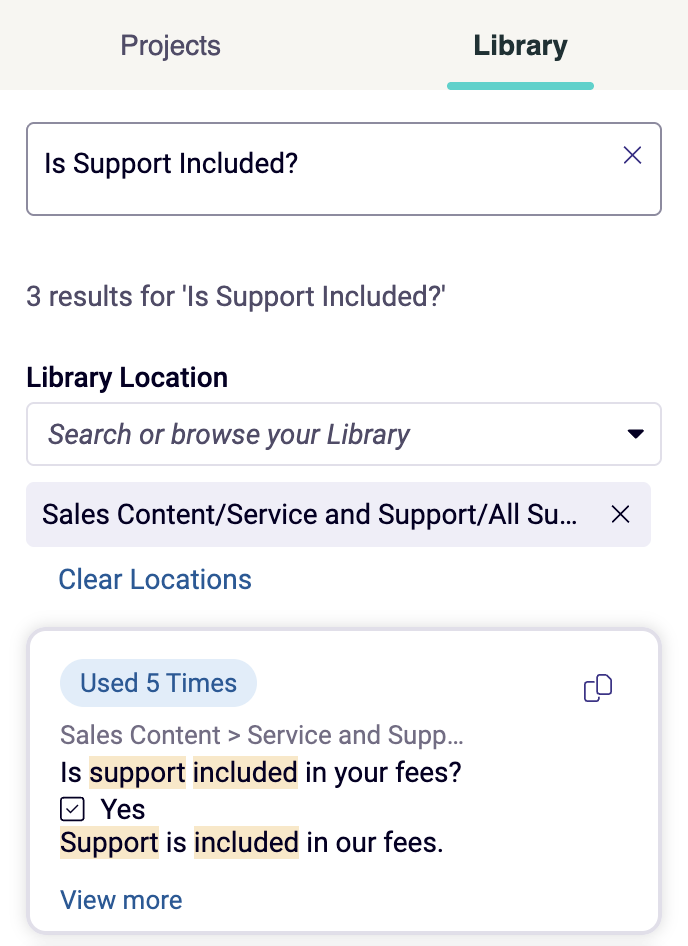Select the Library tab
The width and height of the screenshot is (688, 946).
520,46
